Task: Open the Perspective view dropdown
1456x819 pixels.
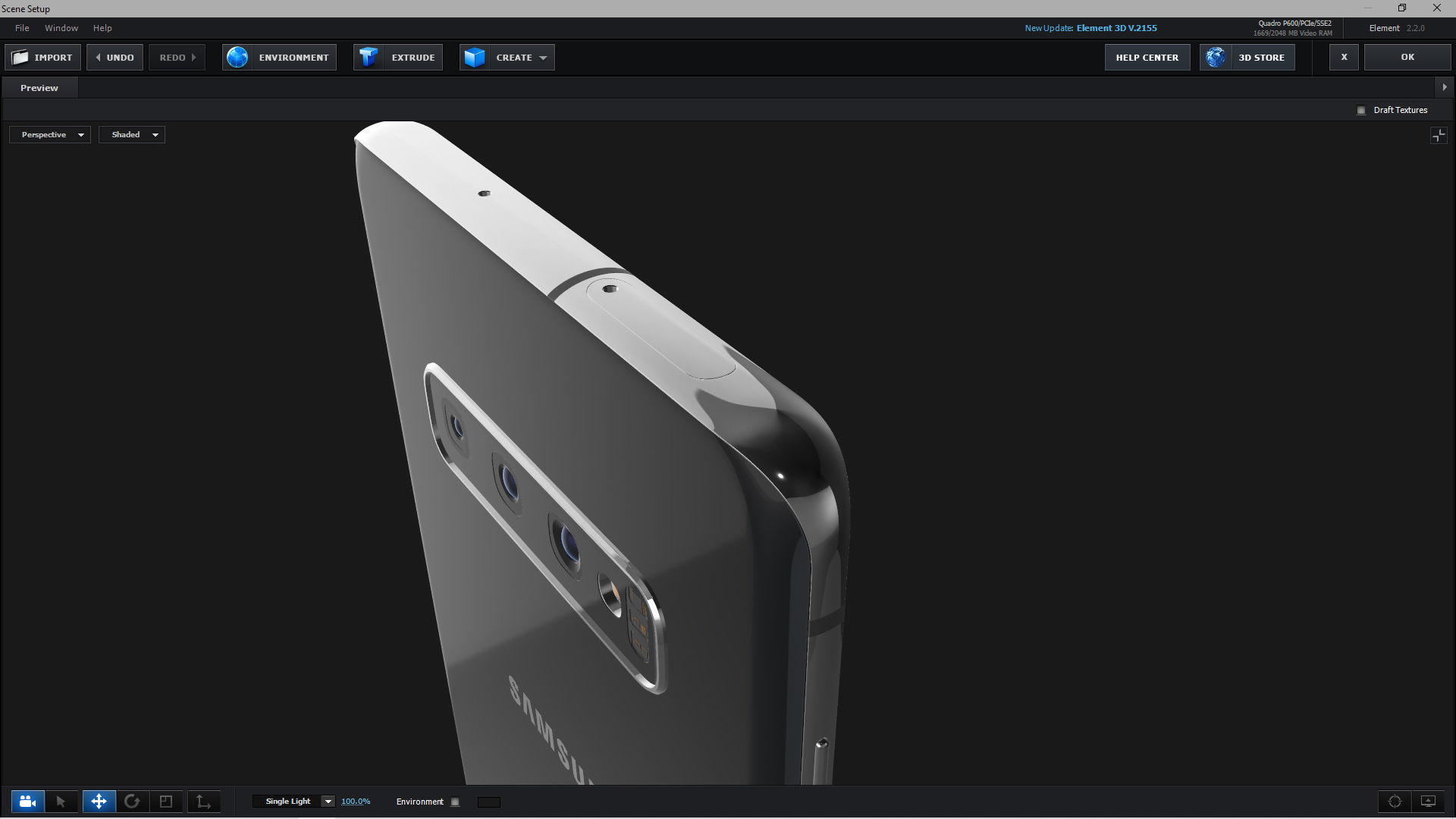Action: tap(50, 135)
